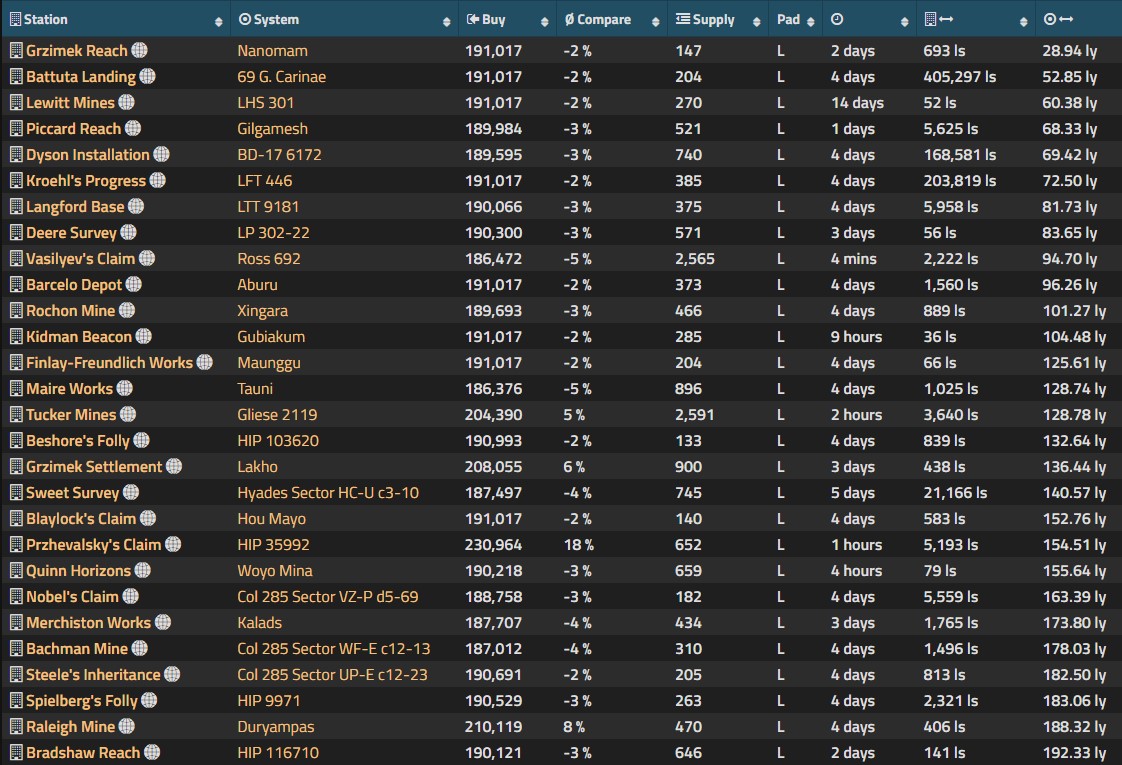Viewport: 1122px width, 765px height.
Task: Click the planet icon beside Dyson Installation
Action: tap(162, 154)
